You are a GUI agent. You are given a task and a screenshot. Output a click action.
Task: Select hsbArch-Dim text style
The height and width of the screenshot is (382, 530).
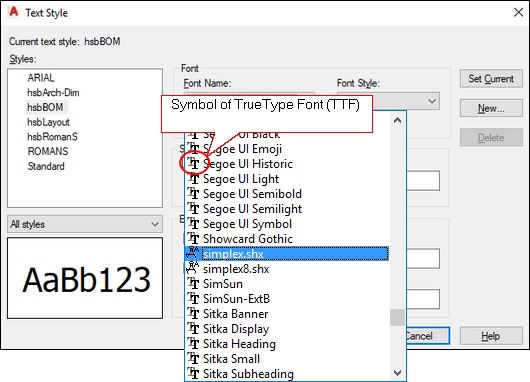coord(53,93)
